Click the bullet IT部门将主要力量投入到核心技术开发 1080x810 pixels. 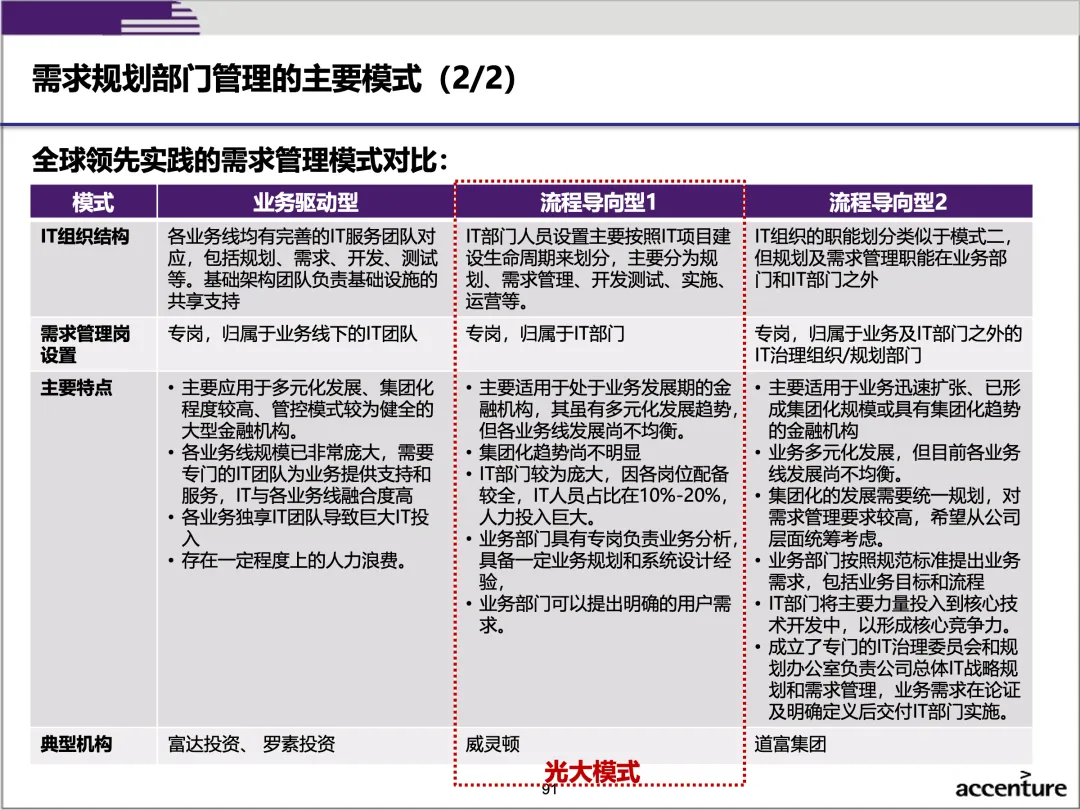click(x=886, y=614)
